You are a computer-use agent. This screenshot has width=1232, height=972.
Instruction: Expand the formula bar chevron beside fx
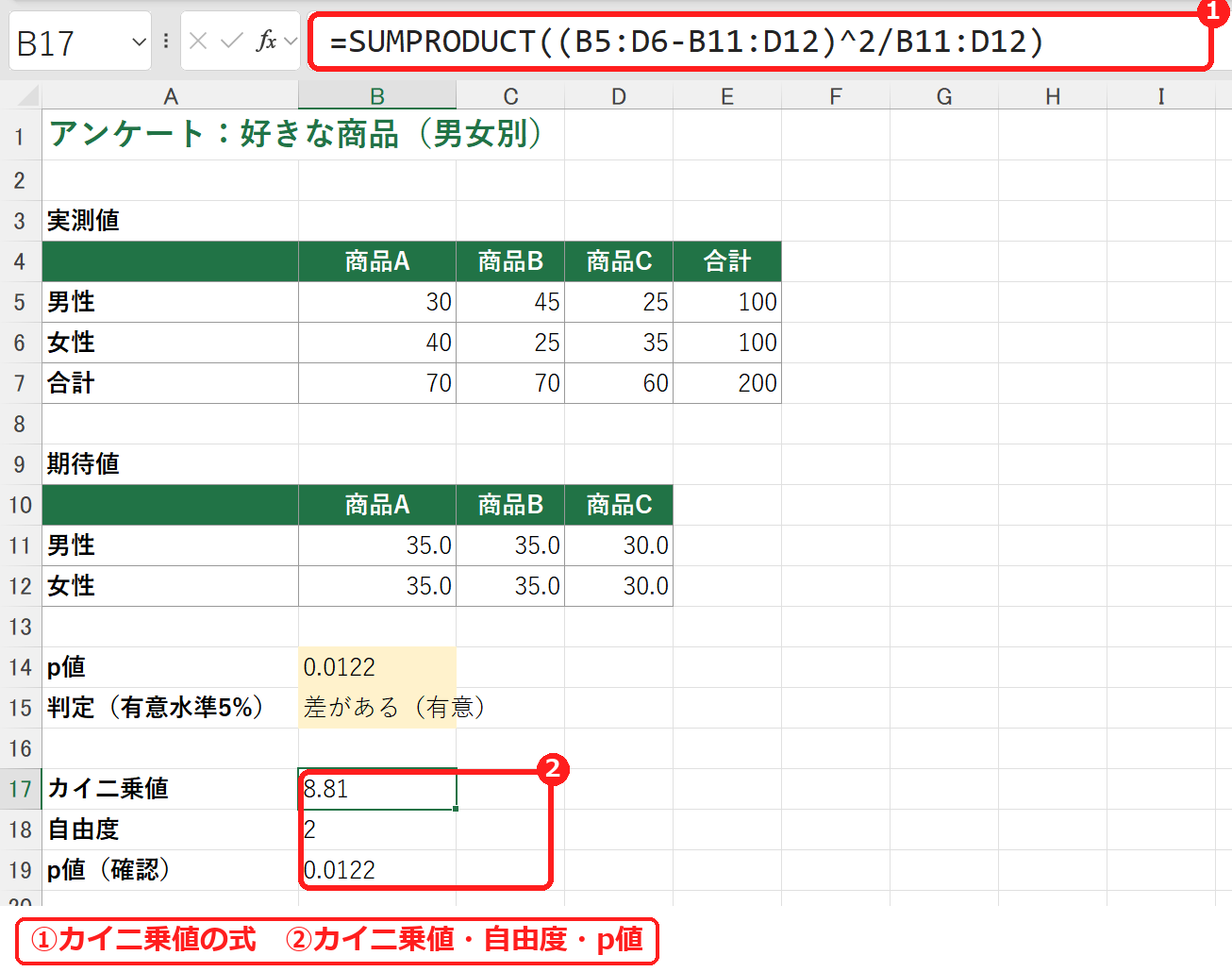coord(291,41)
